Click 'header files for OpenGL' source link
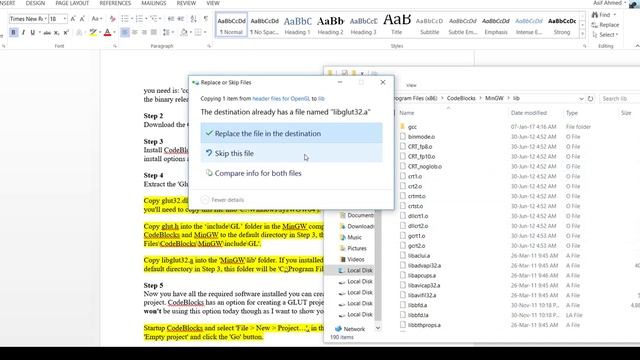 click(x=281, y=98)
